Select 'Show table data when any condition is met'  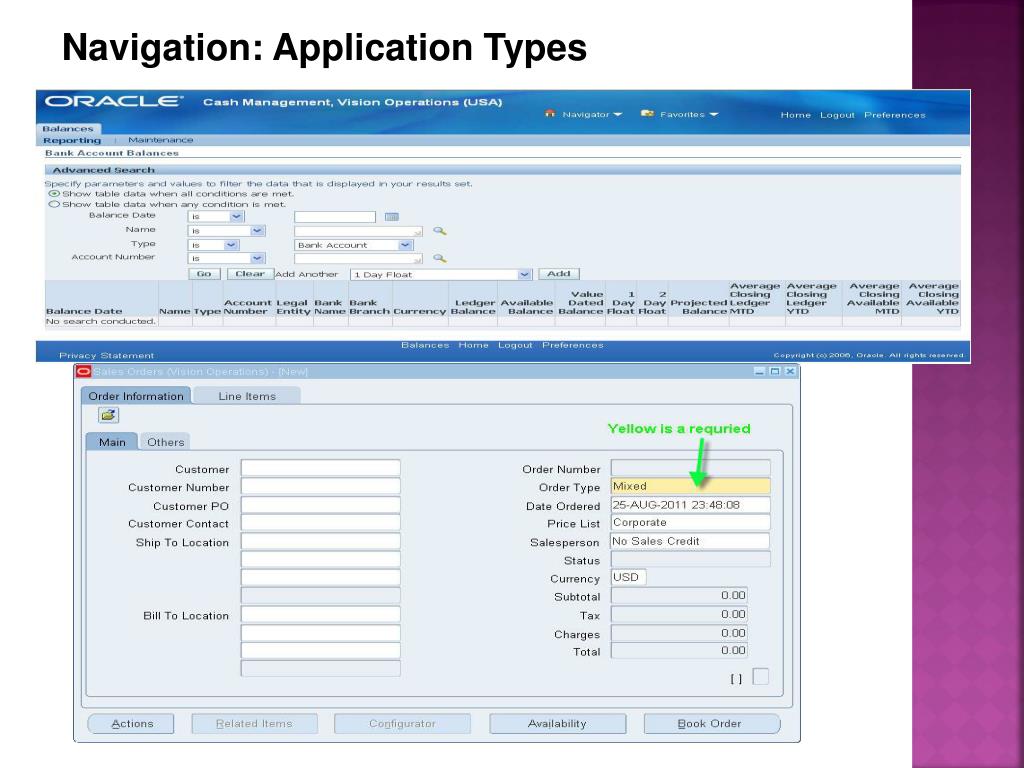point(54,204)
